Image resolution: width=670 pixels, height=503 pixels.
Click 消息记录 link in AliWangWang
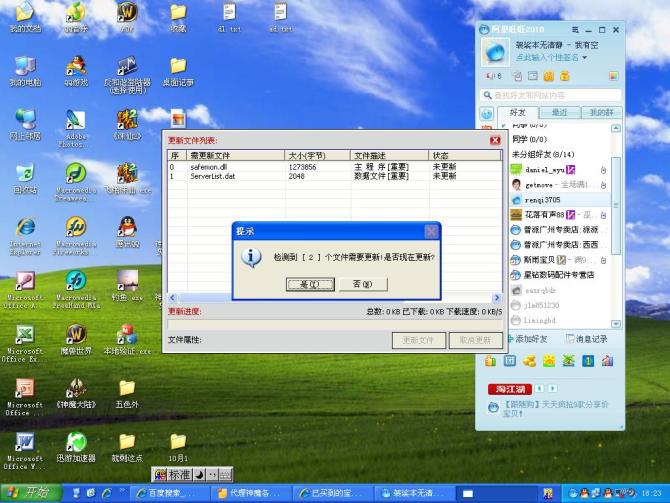point(587,339)
